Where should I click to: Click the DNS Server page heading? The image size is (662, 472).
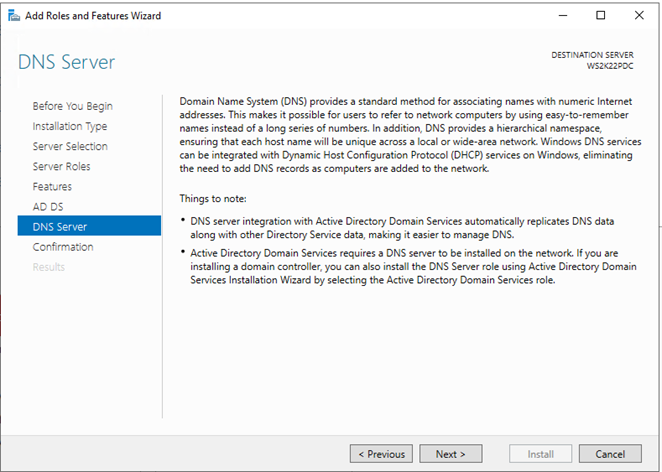click(66, 62)
